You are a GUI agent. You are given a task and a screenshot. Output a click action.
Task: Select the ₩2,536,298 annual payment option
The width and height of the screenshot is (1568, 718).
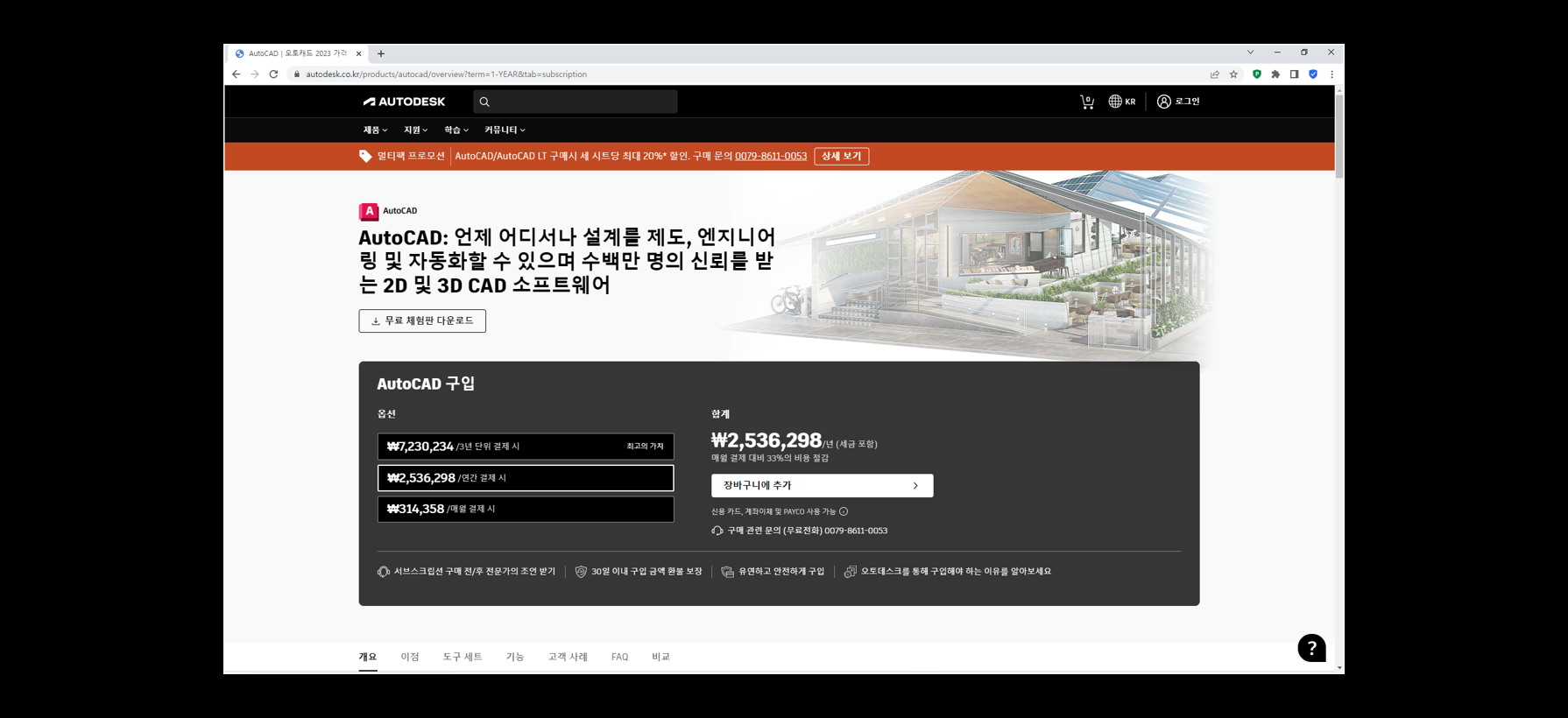[x=526, y=478]
